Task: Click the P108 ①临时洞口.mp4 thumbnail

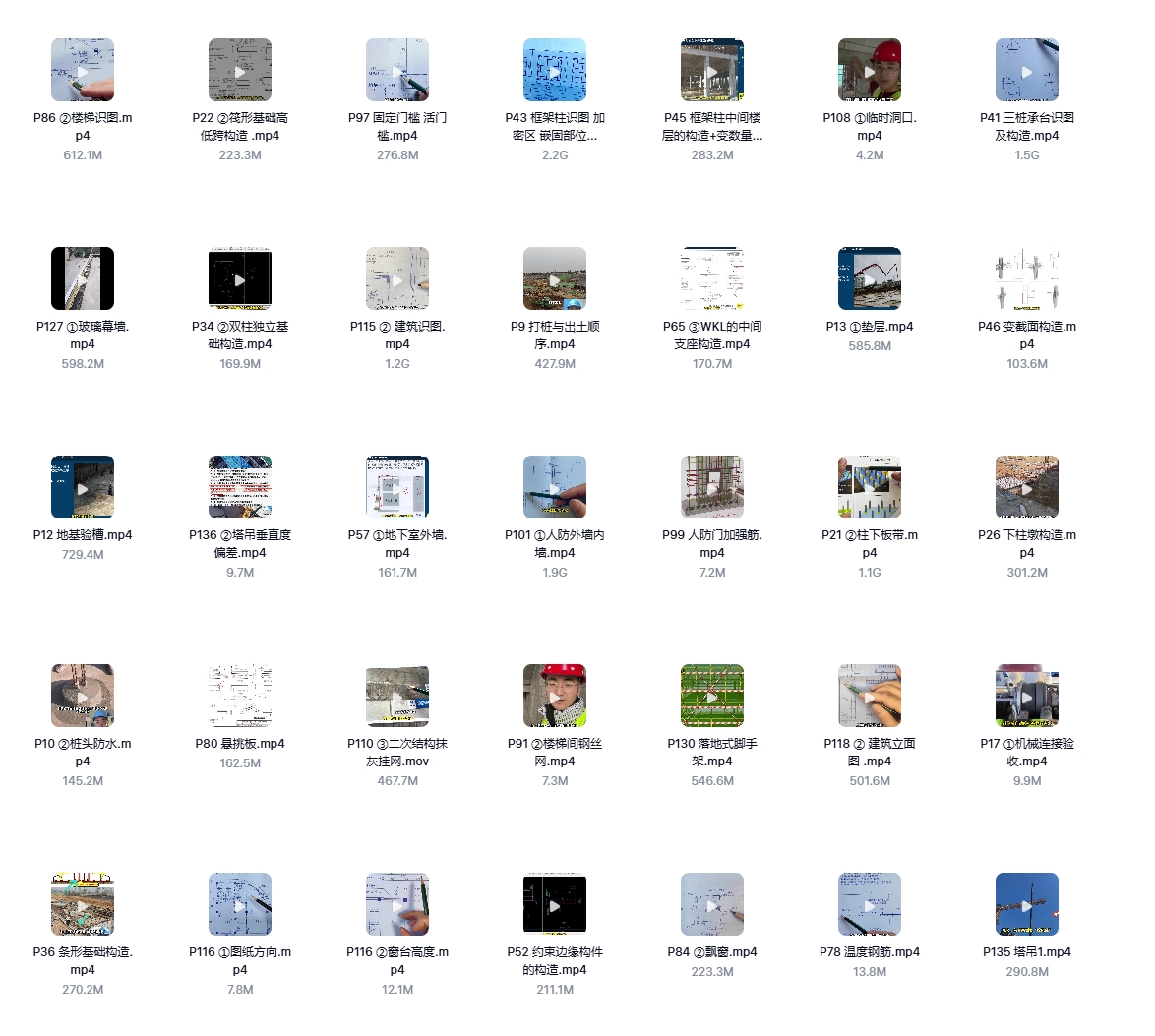Action: (x=870, y=71)
